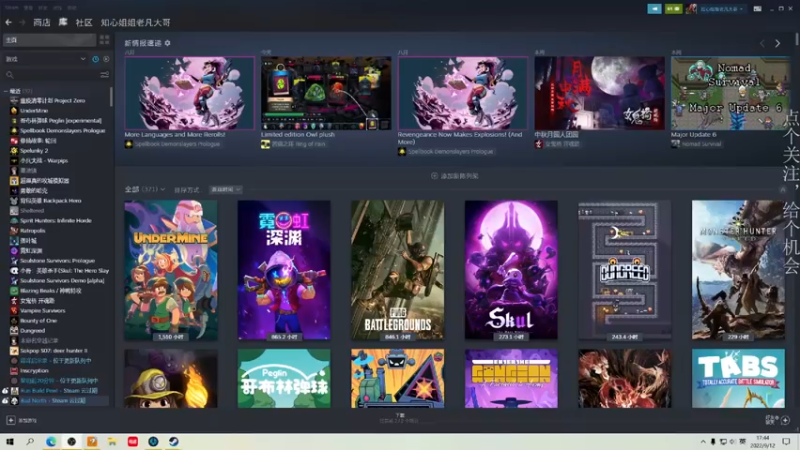Viewport: 800px width, 450px height.
Task: Click the add a game plus icon
Action: pyautogui.click(x=10, y=420)
